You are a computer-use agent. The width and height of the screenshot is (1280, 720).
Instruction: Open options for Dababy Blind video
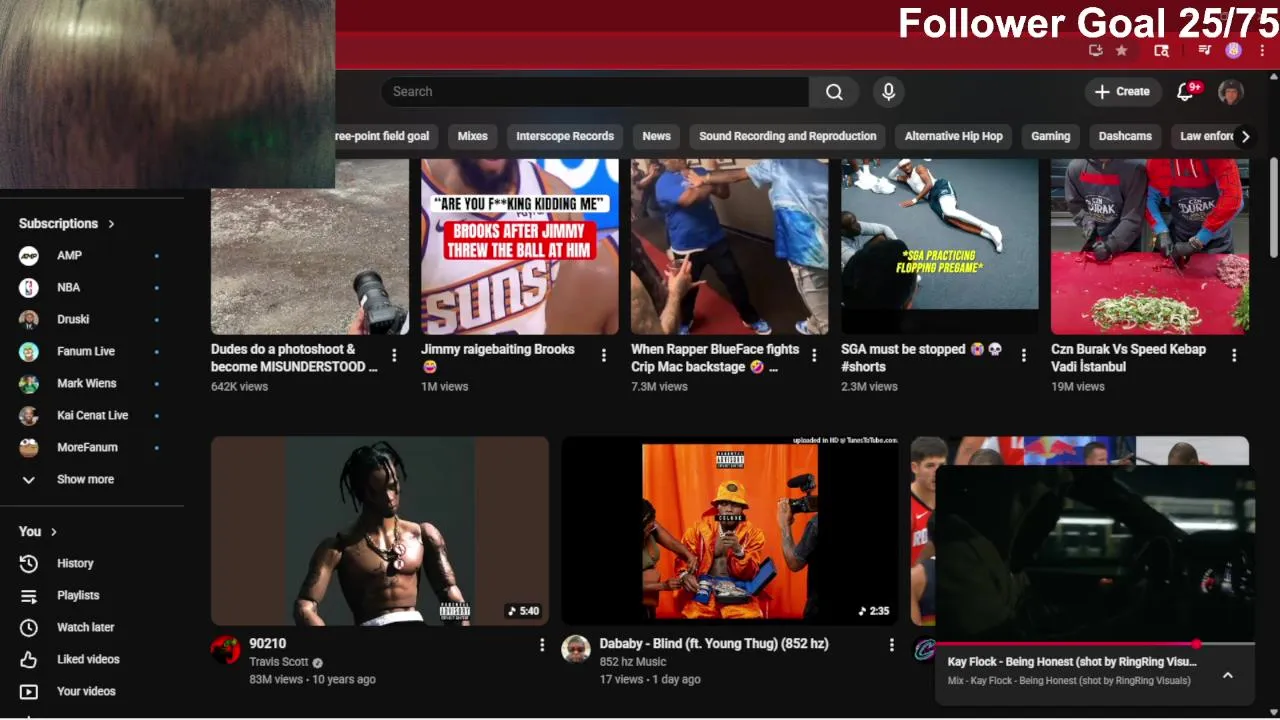tap(892, 645)
